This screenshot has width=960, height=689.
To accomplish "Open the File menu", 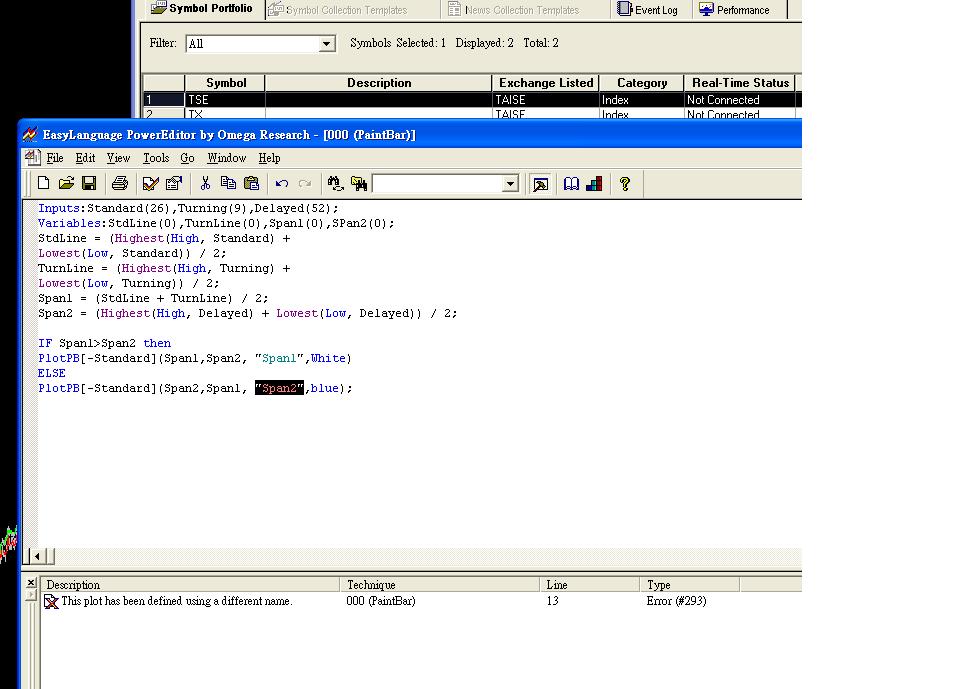I will point(55,158).
